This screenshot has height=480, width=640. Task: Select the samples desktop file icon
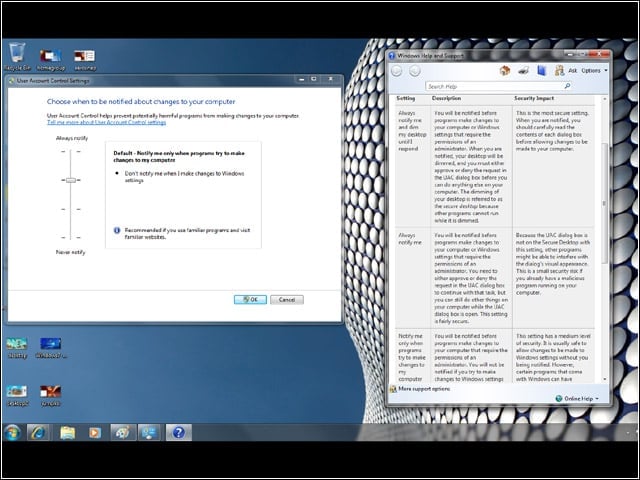click(x=50, y=396)
